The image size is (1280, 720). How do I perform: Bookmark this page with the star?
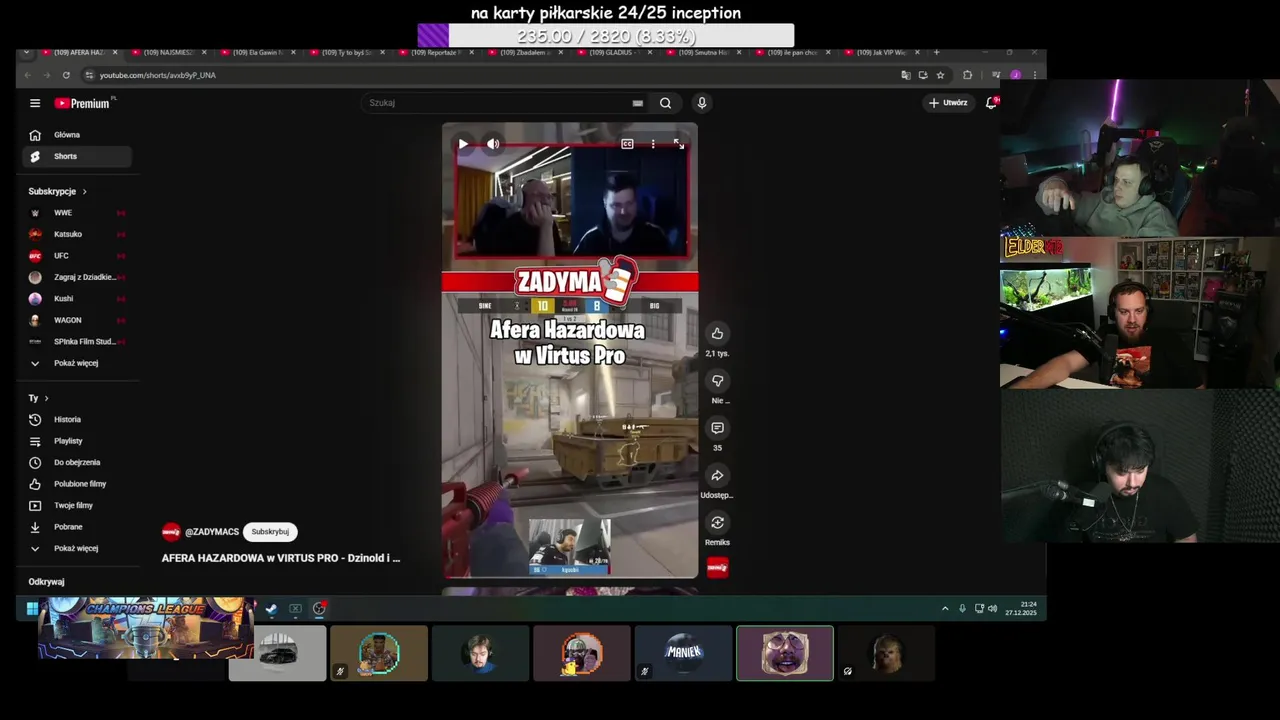[x=940, y=75]
